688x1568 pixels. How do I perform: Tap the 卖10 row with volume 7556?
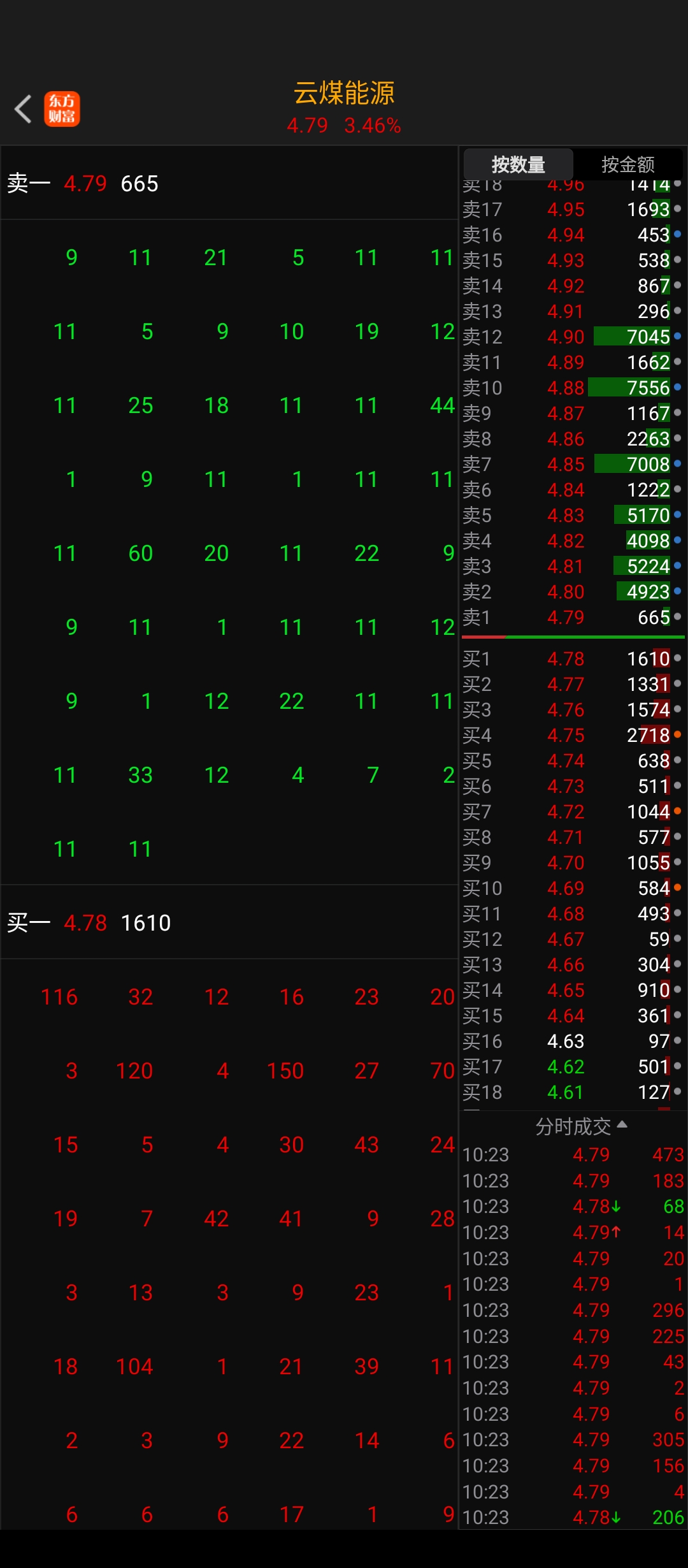[x=572, y=388]
